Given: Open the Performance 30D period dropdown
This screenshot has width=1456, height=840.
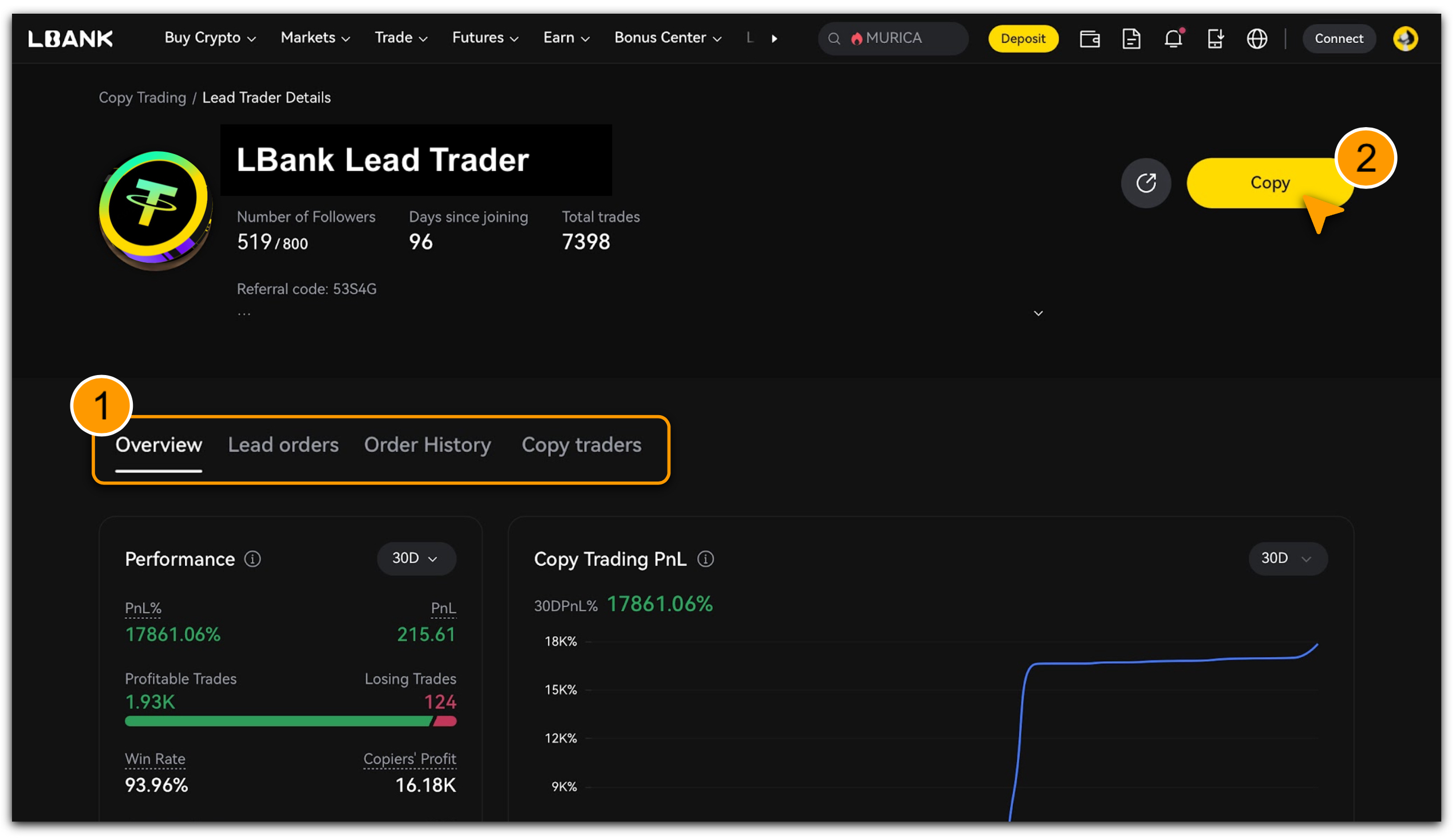Looking at the screenshot, I should pyautogui.click(x=416, y=558).
